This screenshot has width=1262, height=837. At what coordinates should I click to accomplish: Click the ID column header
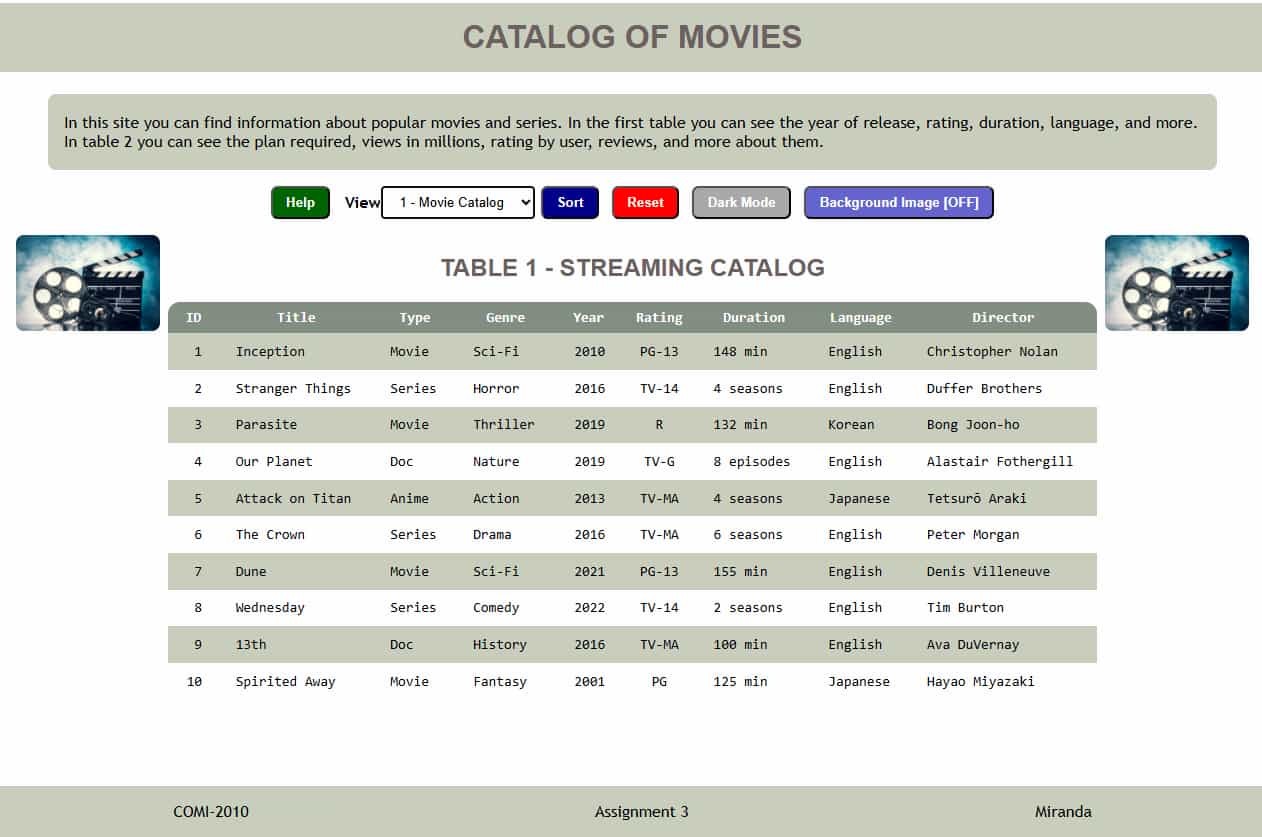click(194, 317)
